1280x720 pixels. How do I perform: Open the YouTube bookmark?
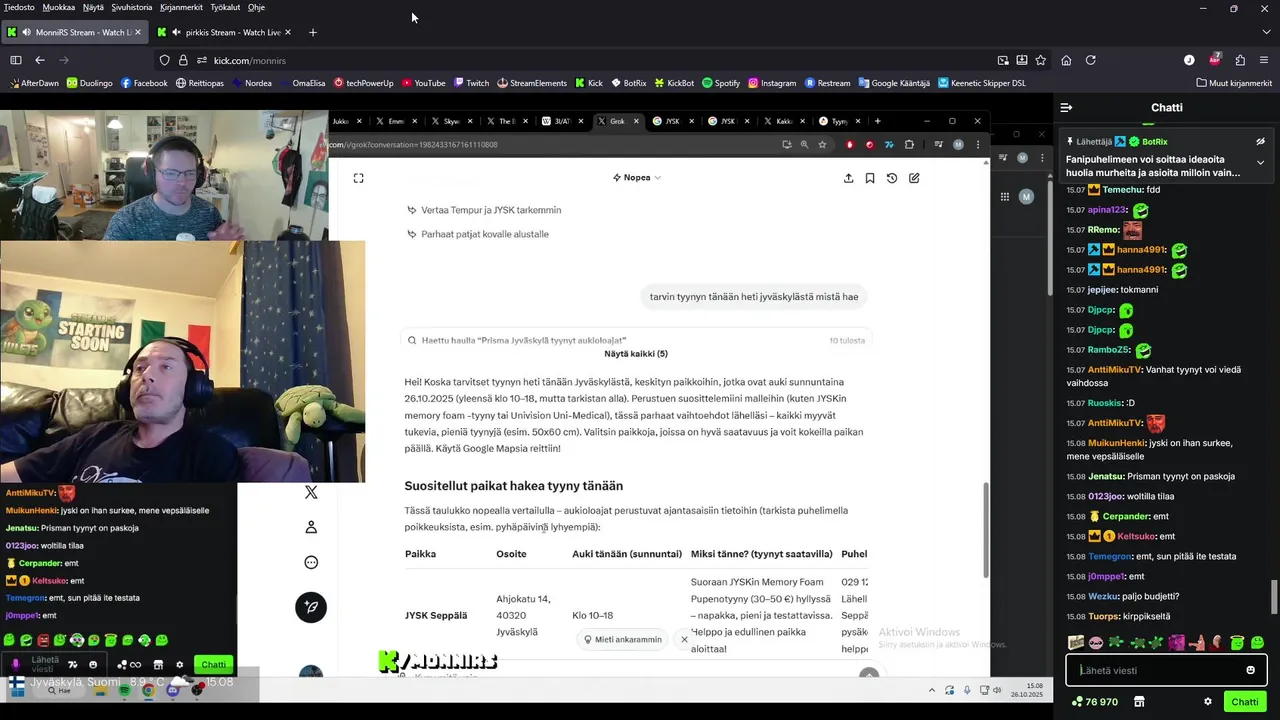(424, 83)
